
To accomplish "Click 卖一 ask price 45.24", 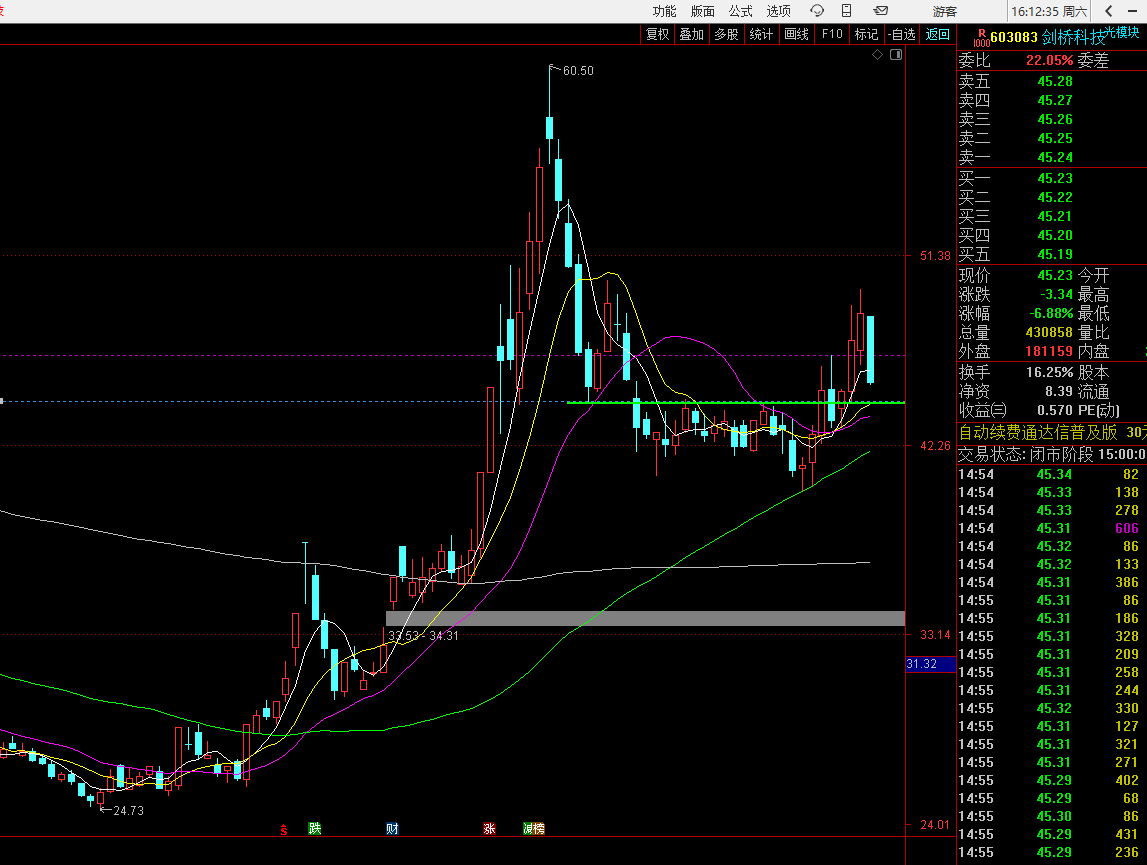I will [x=1055, y=157].
